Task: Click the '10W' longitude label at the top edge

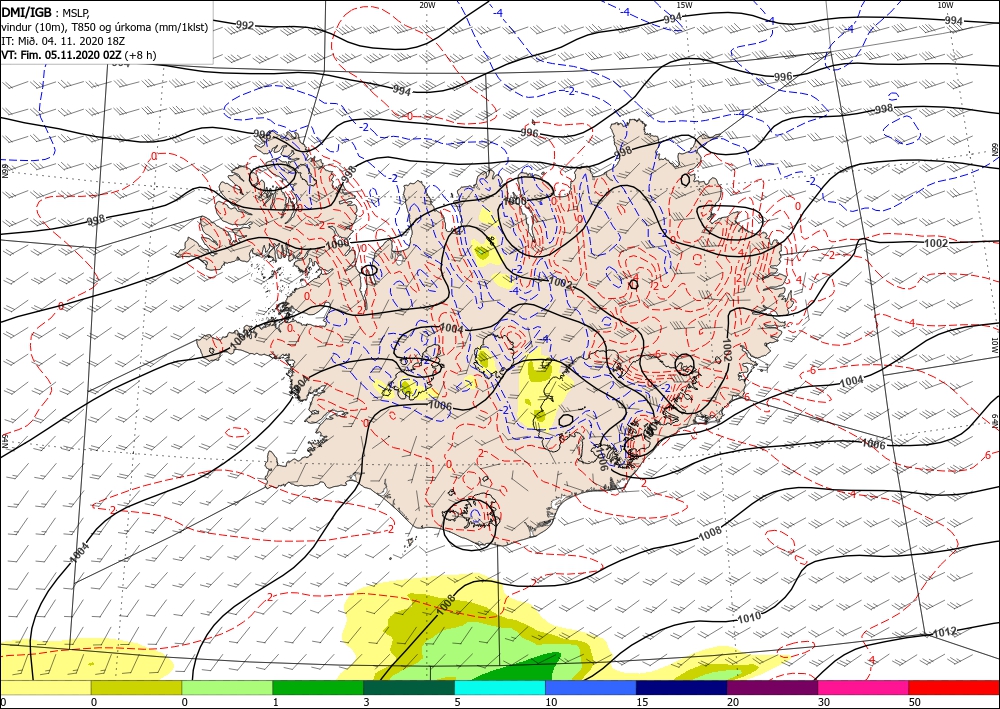Action: 945,5
